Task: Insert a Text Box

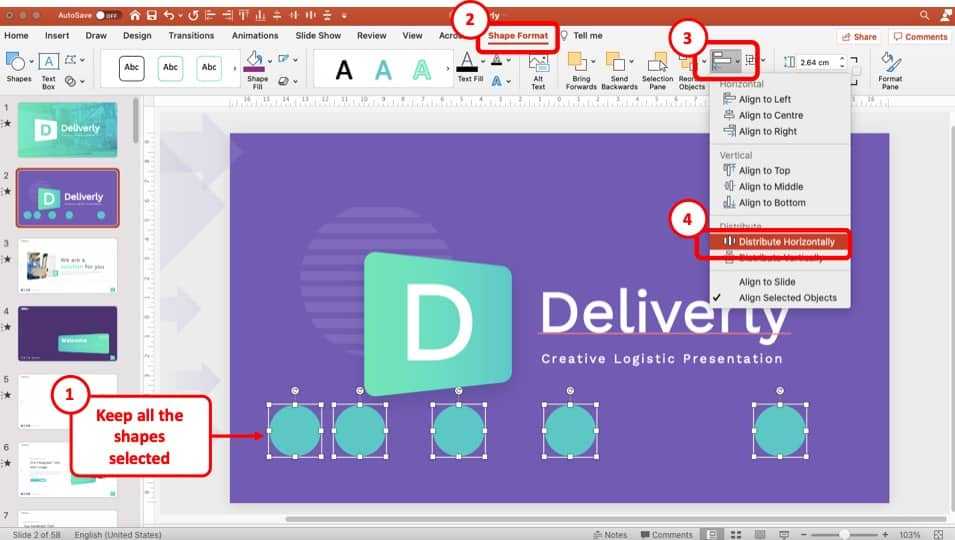Action: point(48,66)
